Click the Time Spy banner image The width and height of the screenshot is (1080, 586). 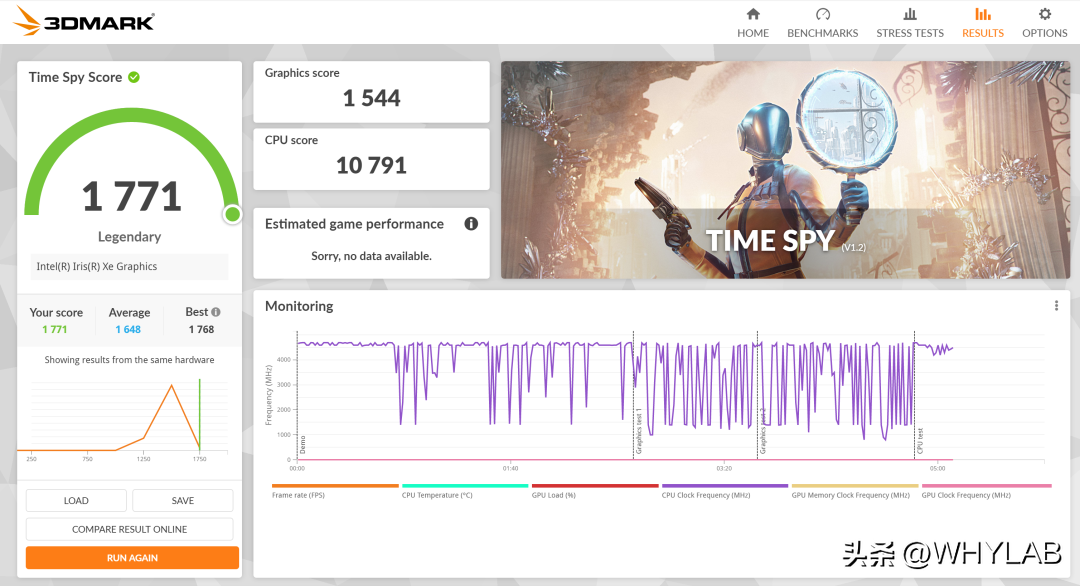tap(785, 170)
